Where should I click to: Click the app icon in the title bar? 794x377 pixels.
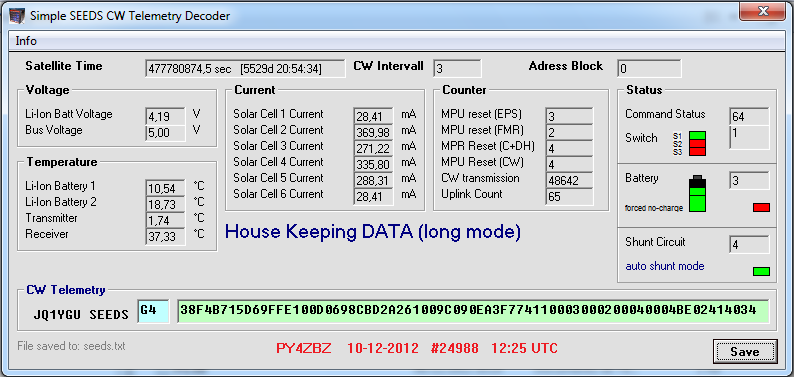click(x=17, y=15)
